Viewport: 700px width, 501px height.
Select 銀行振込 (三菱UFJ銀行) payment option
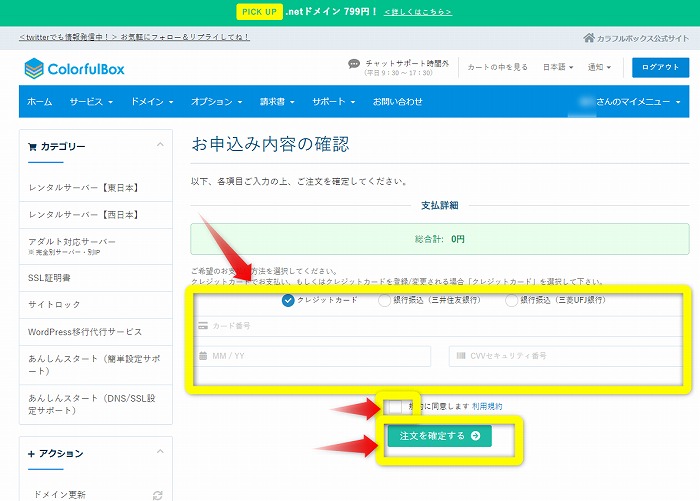pyautogui.click(x=512, y=300)
